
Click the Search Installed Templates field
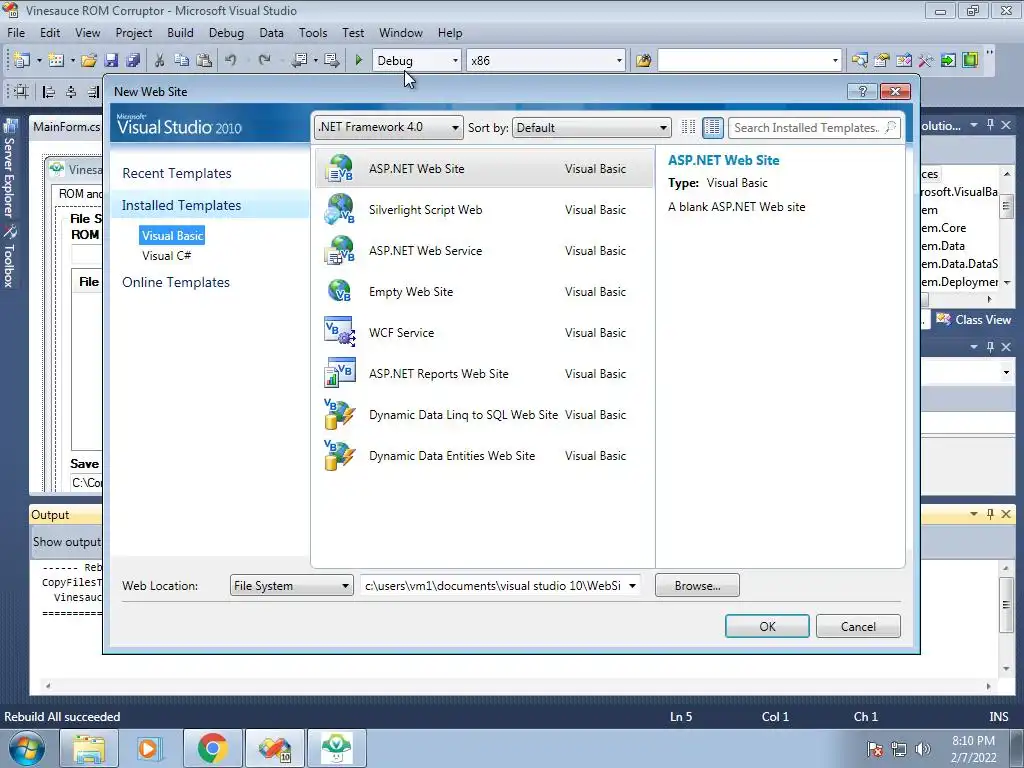814,127
